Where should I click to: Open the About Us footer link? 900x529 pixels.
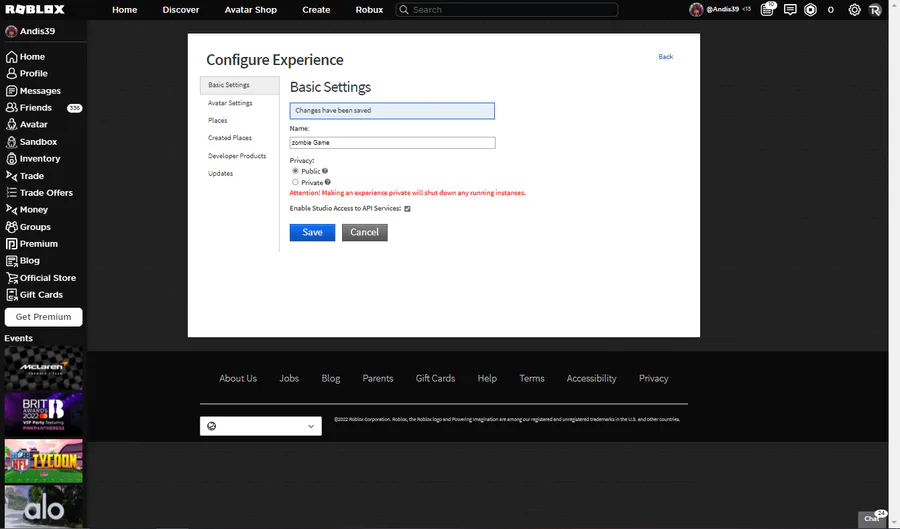[x=238, y=378]
